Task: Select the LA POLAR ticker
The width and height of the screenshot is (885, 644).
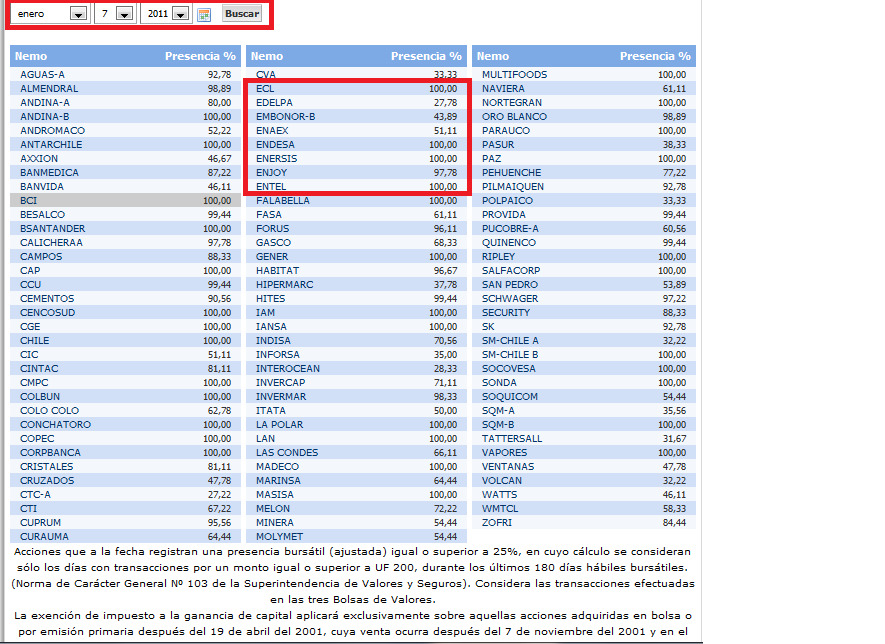Action: coord(279,424)
